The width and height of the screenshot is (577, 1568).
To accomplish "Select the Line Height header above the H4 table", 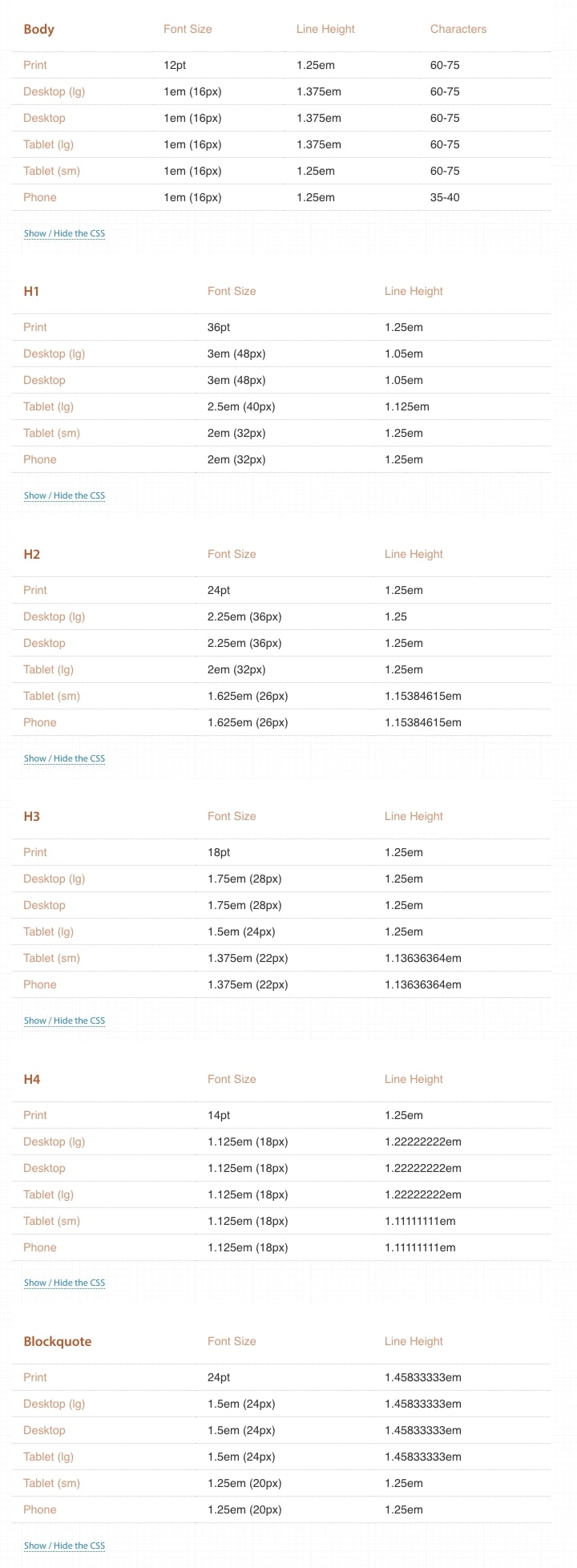I will (x=414, y=1079).
